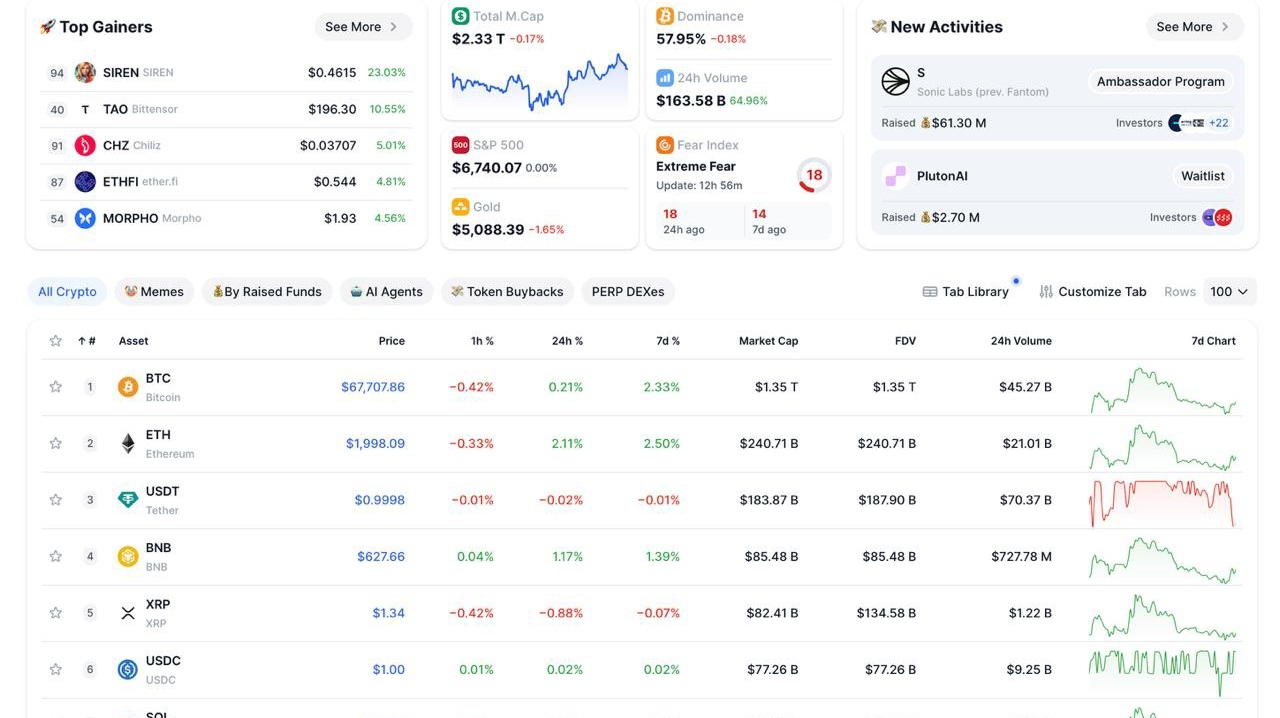
Task: Toggle favorite star for ETH
Action: [x=56, y=443]
